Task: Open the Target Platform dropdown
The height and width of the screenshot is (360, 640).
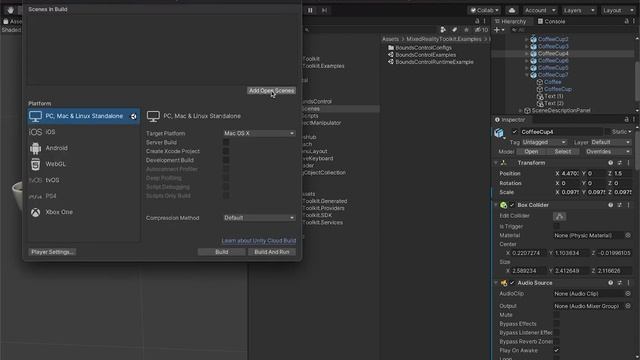Action: tap(259, 133)
